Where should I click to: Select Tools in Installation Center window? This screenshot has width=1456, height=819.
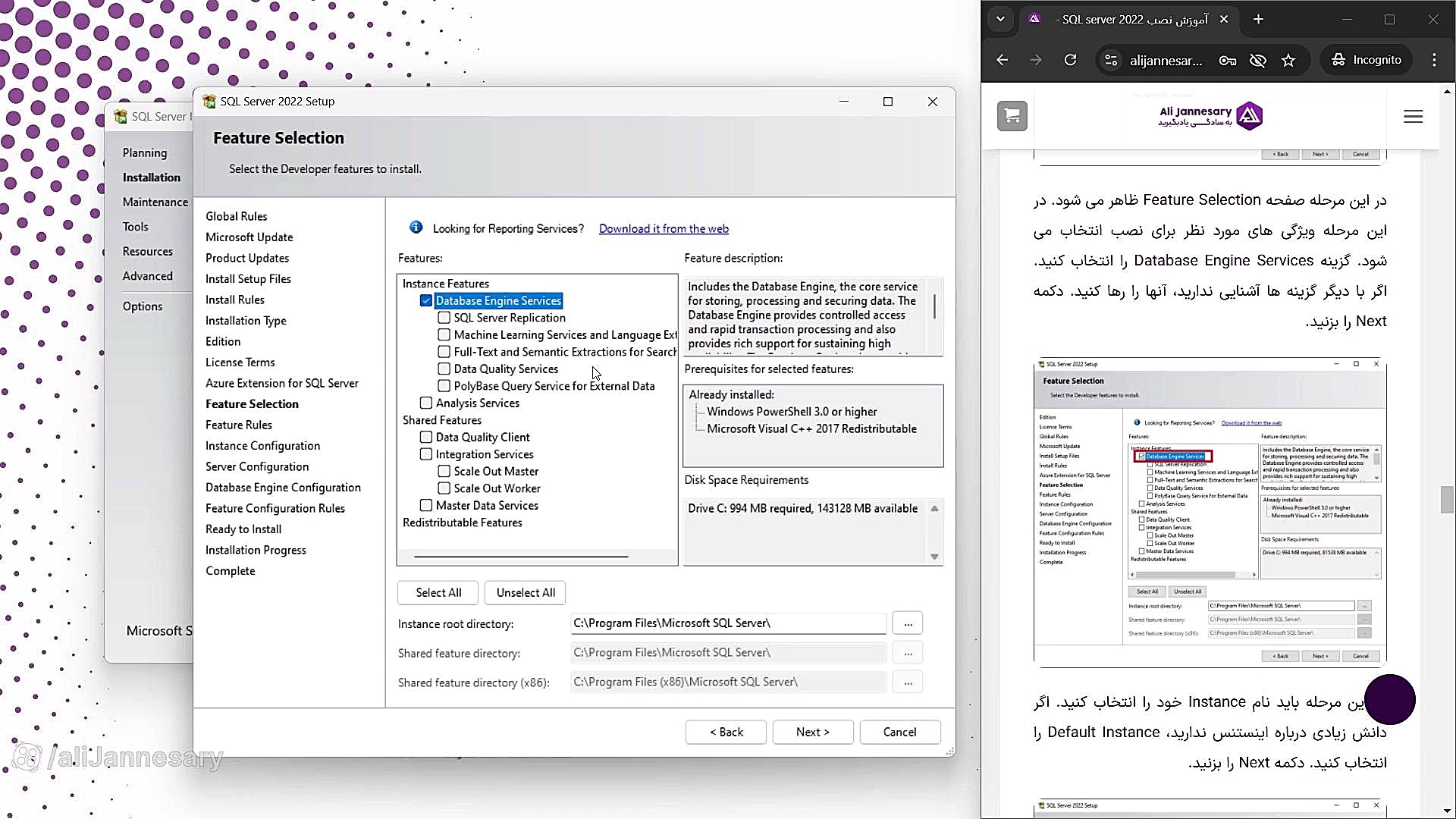click(136, 227)
